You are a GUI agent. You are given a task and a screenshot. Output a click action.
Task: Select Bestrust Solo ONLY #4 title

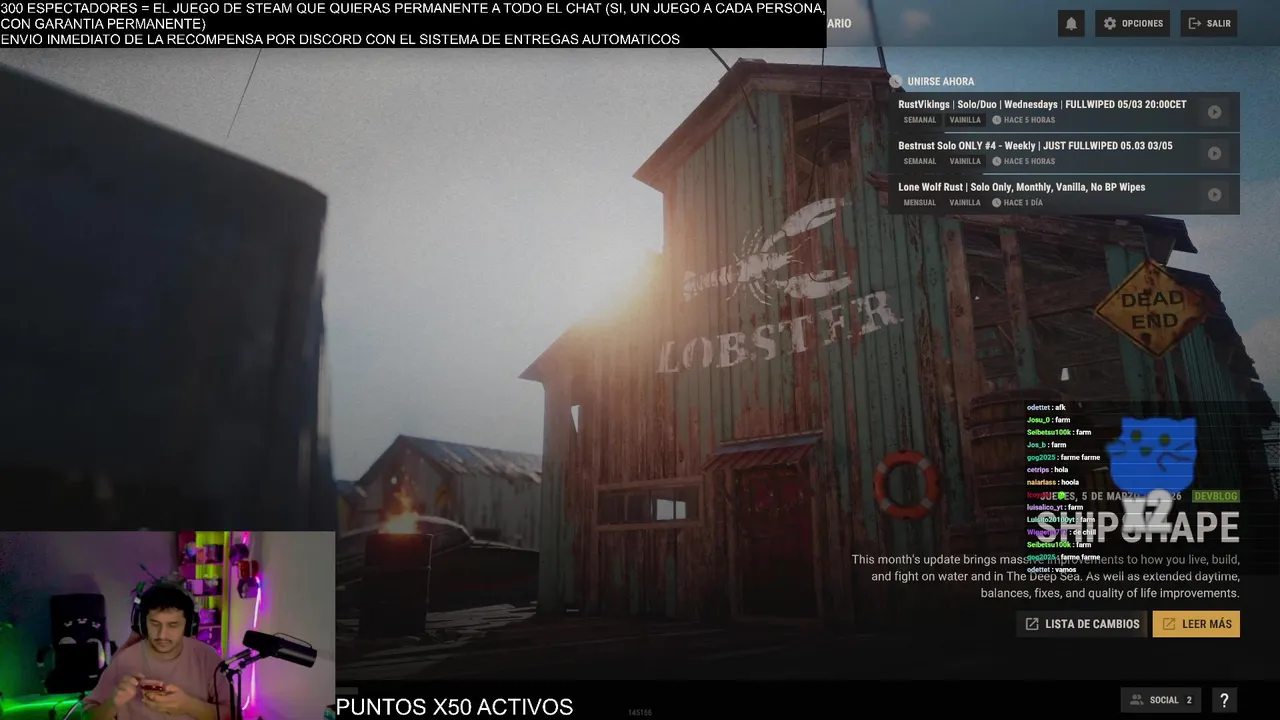[x=1035, y=146]
